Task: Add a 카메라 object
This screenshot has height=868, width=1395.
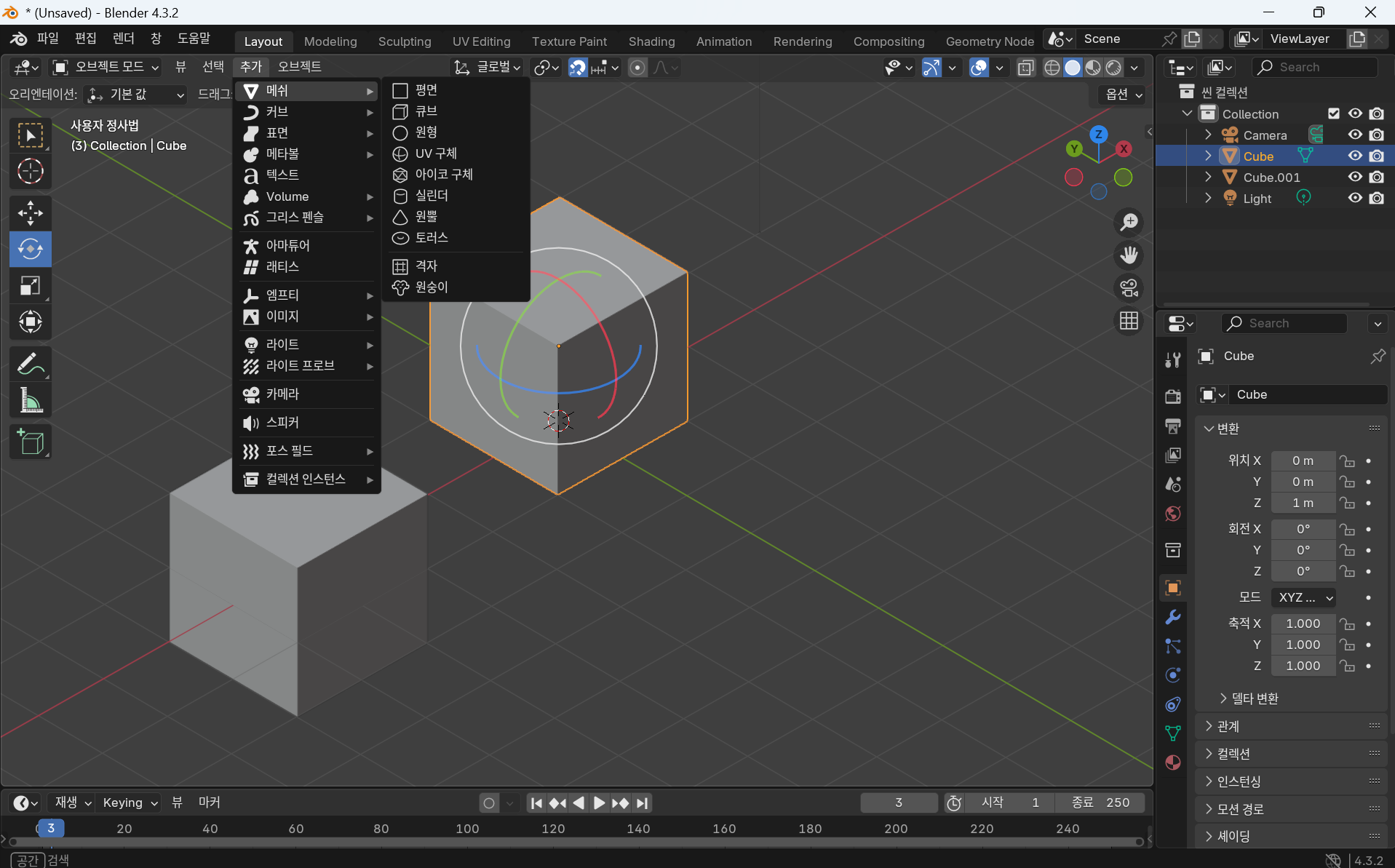Action: point(307,394)
